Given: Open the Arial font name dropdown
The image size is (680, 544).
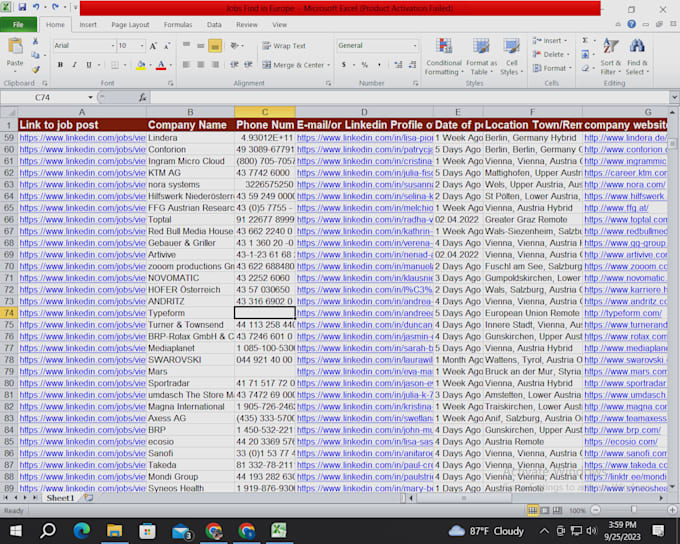Looking at the screenshot, I should pos(113,46).
